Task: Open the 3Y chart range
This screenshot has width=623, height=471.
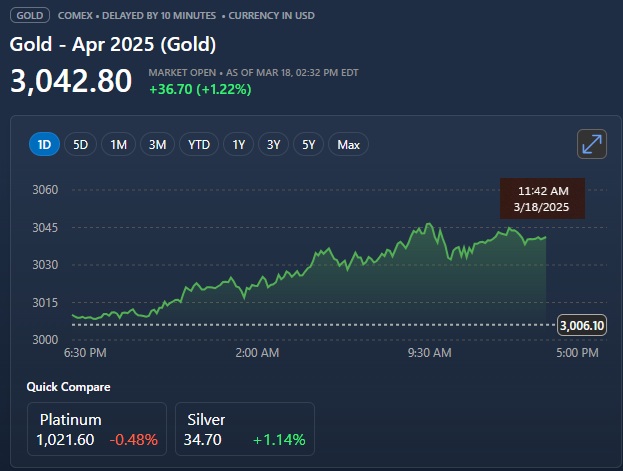Action: [274, 145]
